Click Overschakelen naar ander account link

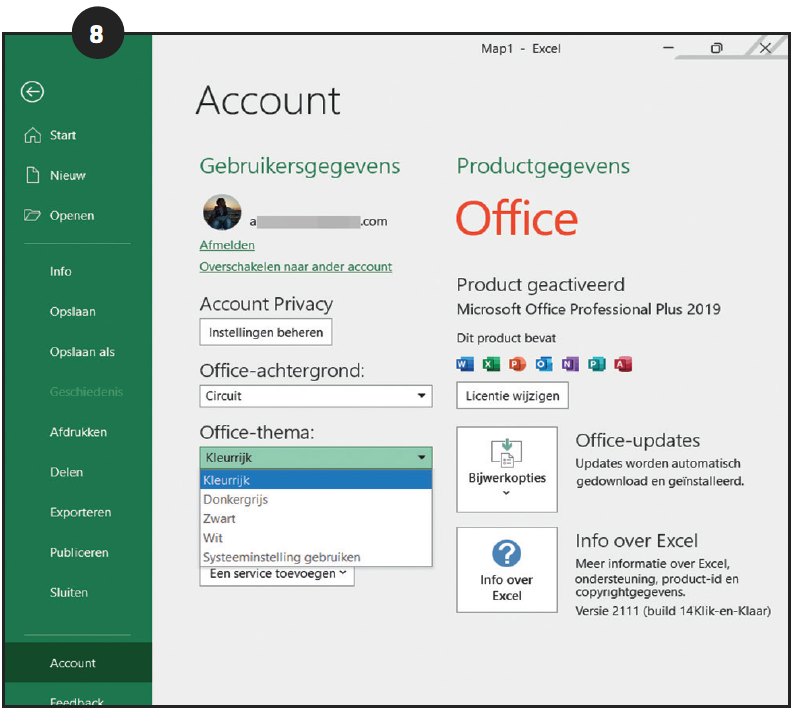pyautogui.click(x=296, y=267)
